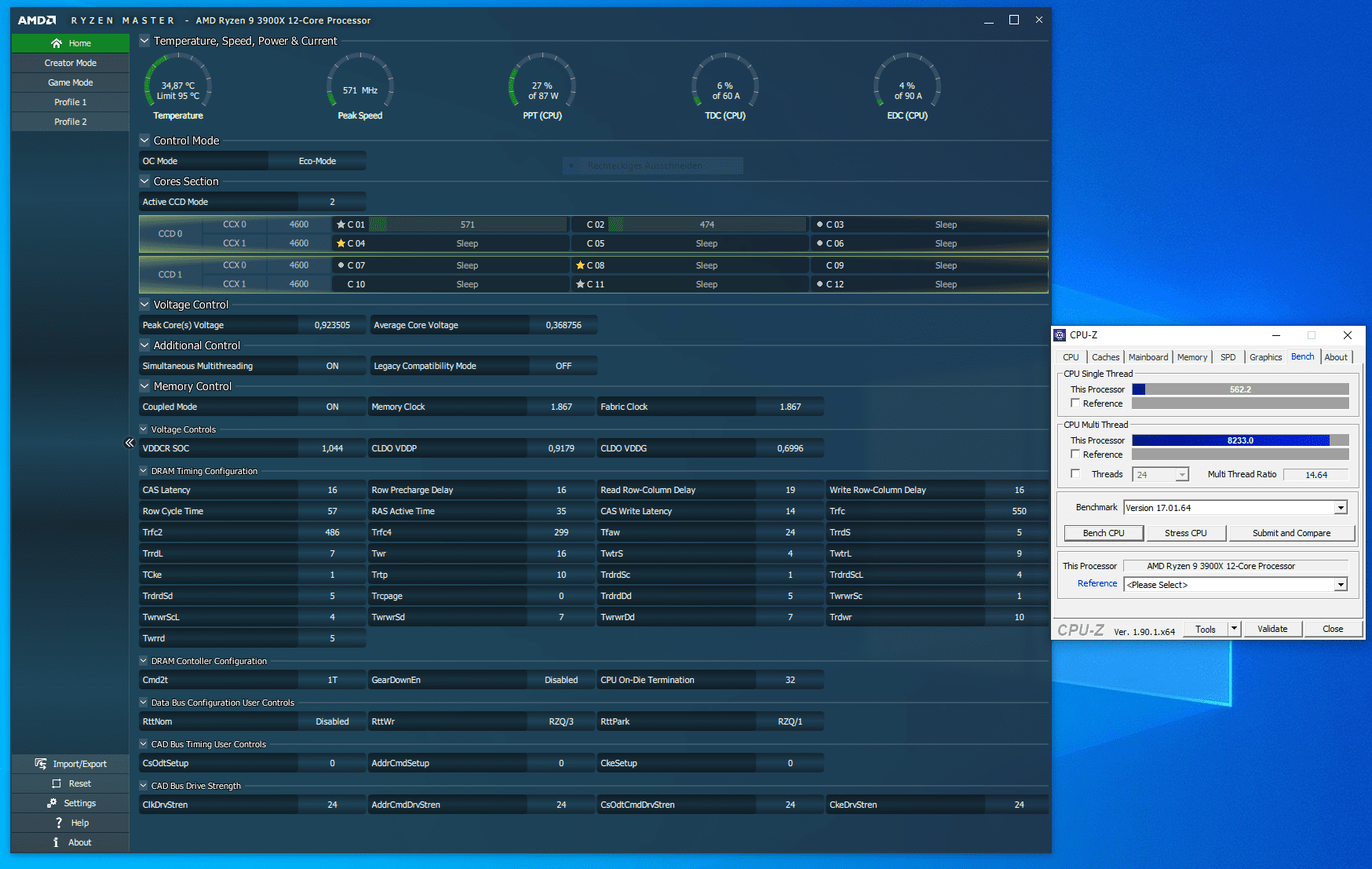Click the Import/Export icon in the sidebar
Viewport: 1372px width, 869px height.
coord(41,764)
